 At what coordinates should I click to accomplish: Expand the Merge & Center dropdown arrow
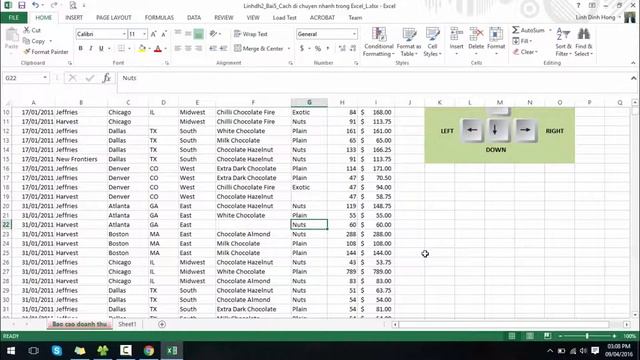[289, 49]
